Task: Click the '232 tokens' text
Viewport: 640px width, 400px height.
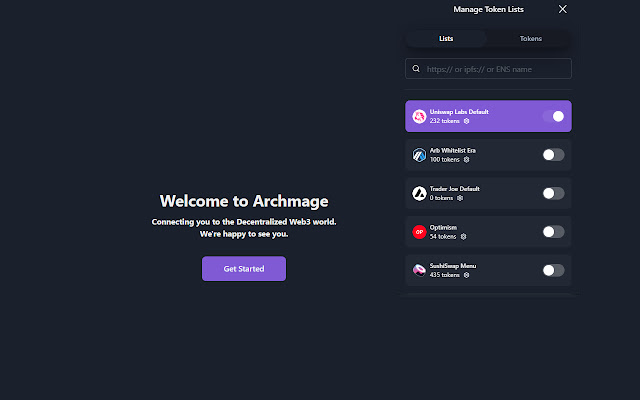Action: click(x=444, y=121)
